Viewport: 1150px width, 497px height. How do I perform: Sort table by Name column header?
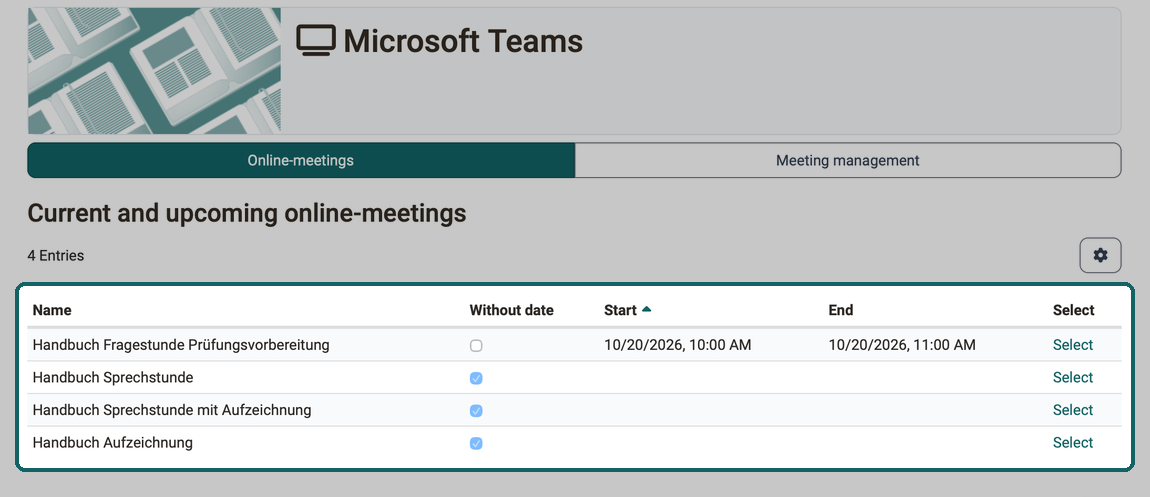(x=52, y=310)
